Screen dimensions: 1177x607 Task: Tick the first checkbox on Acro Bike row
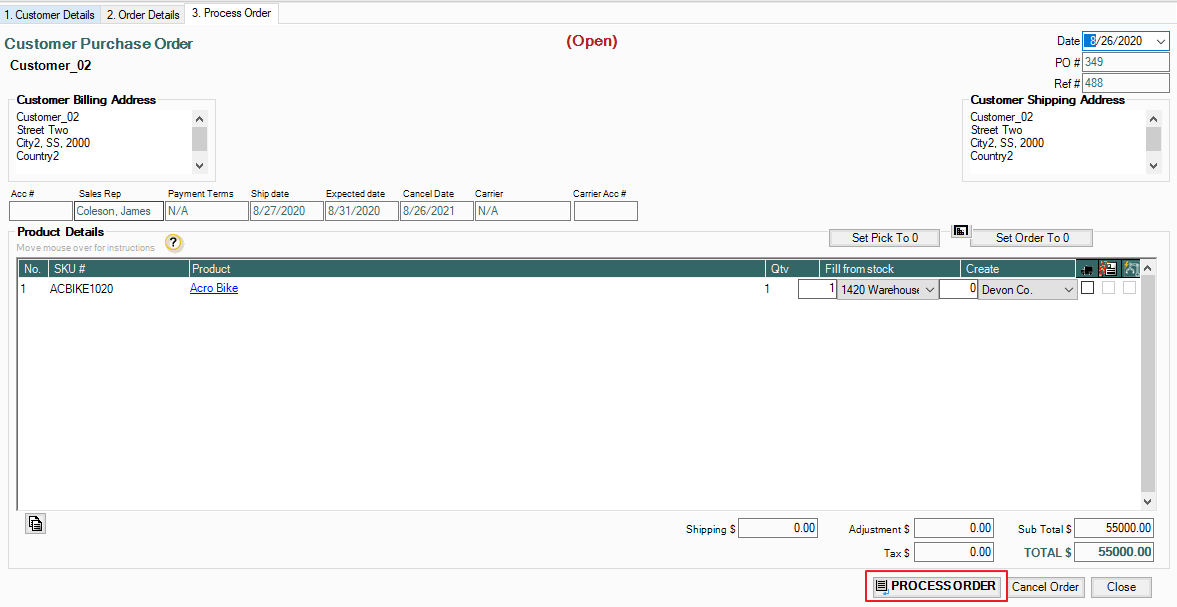tap(1088, 288)
